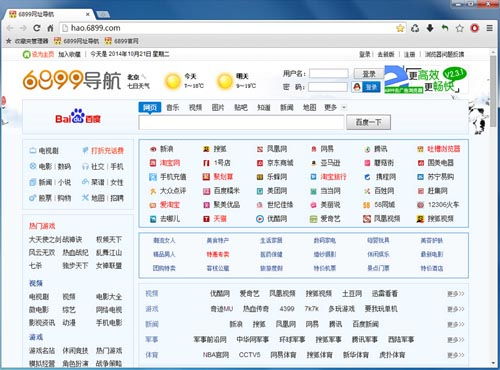Open the NBA官网 link

click(x=216, y=355)
